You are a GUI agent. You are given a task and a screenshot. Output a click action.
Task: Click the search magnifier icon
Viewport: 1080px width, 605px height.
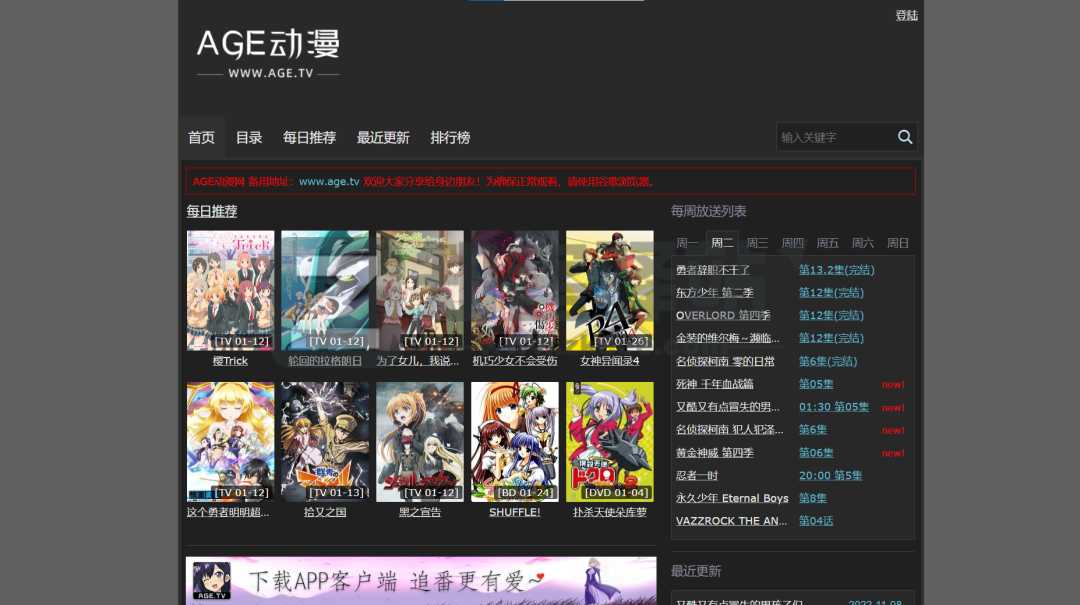(905, 137)
